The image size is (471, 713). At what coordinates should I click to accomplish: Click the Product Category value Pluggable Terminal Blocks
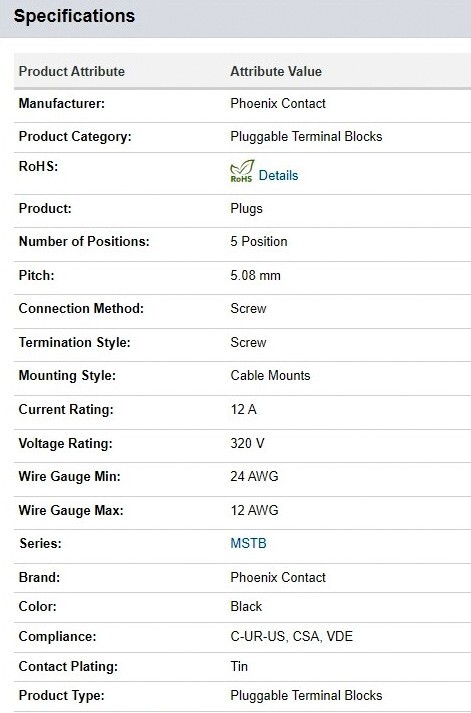click(306, 137)
